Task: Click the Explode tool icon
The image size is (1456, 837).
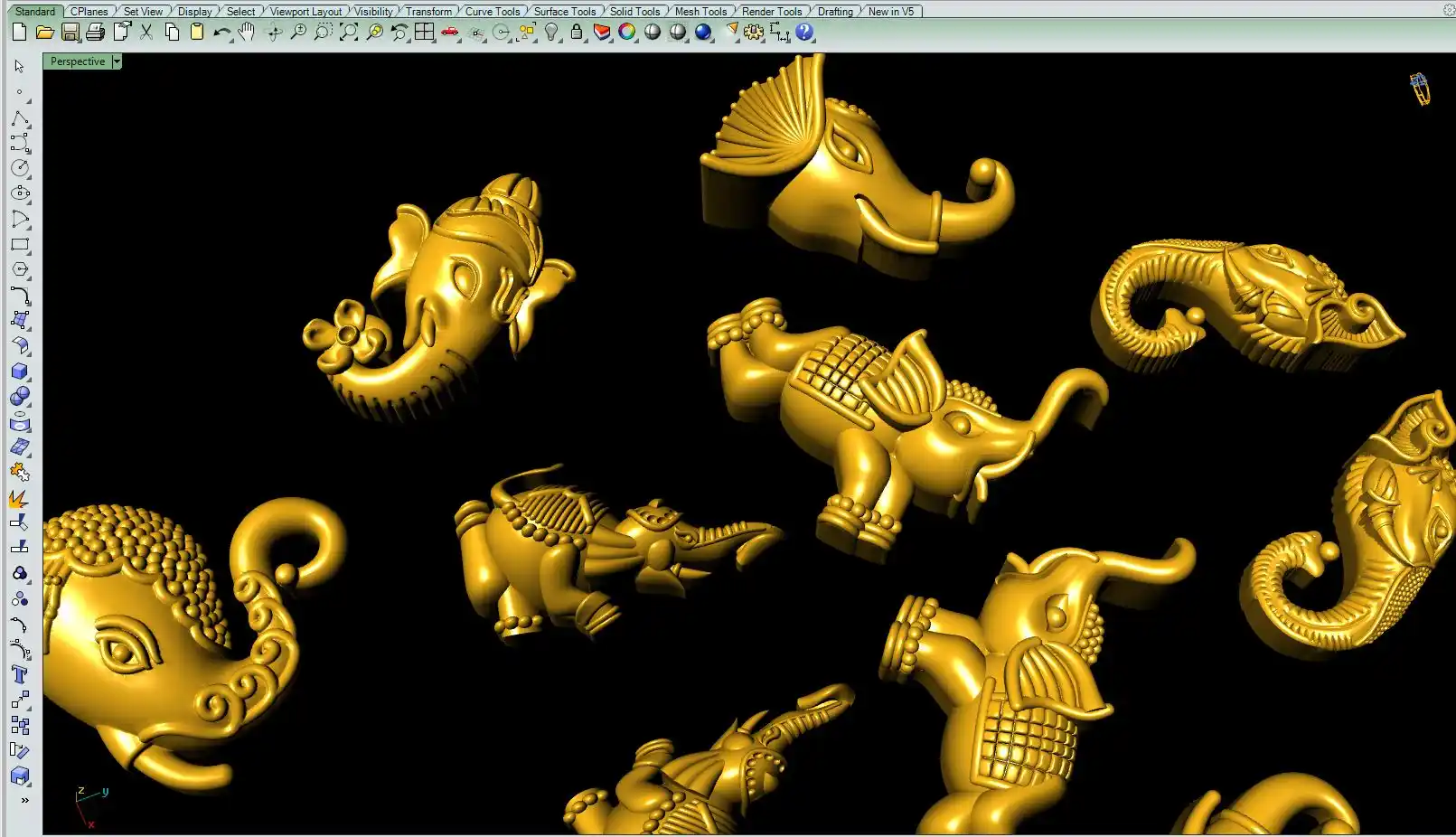Action: click(x=19, y=498)
